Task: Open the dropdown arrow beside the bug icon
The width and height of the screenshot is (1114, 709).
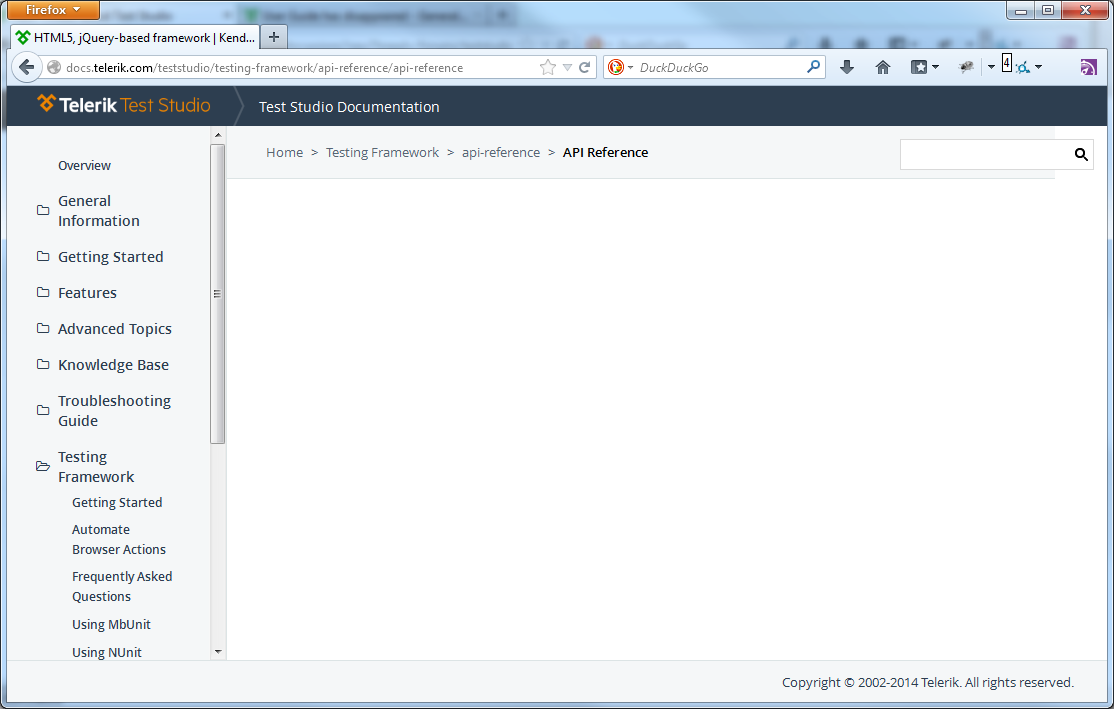Action: point(991,67)
